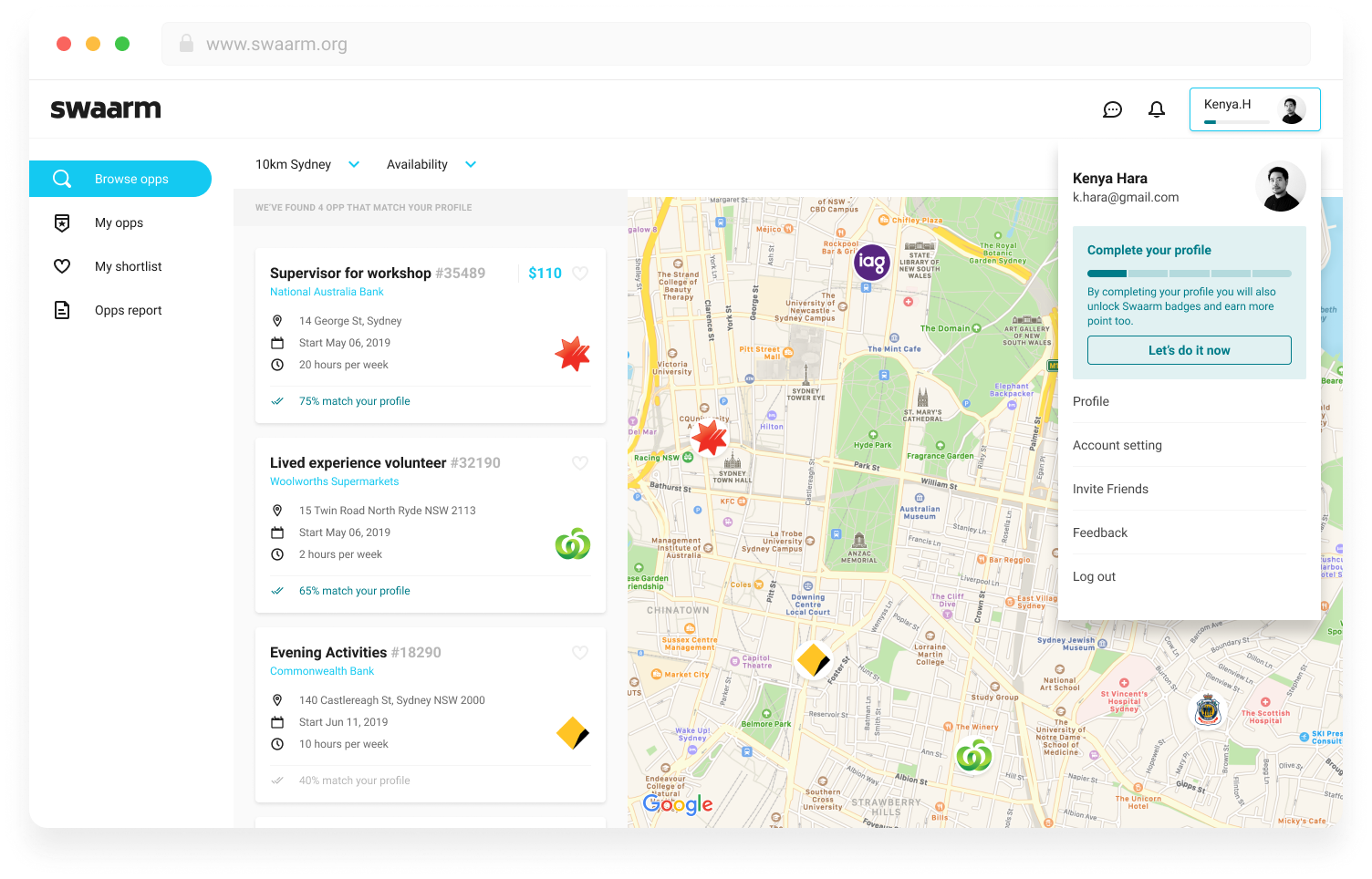The height and width of the screenshot is (879, 1372).
Task: Click the profile completion progress bar
Action: pos(1189,273)
